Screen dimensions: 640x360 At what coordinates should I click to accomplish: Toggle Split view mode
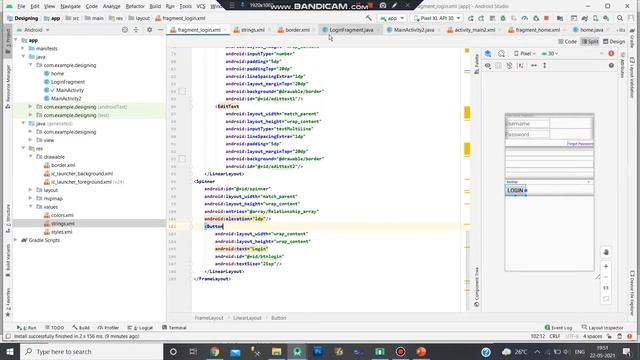[590, 42]
